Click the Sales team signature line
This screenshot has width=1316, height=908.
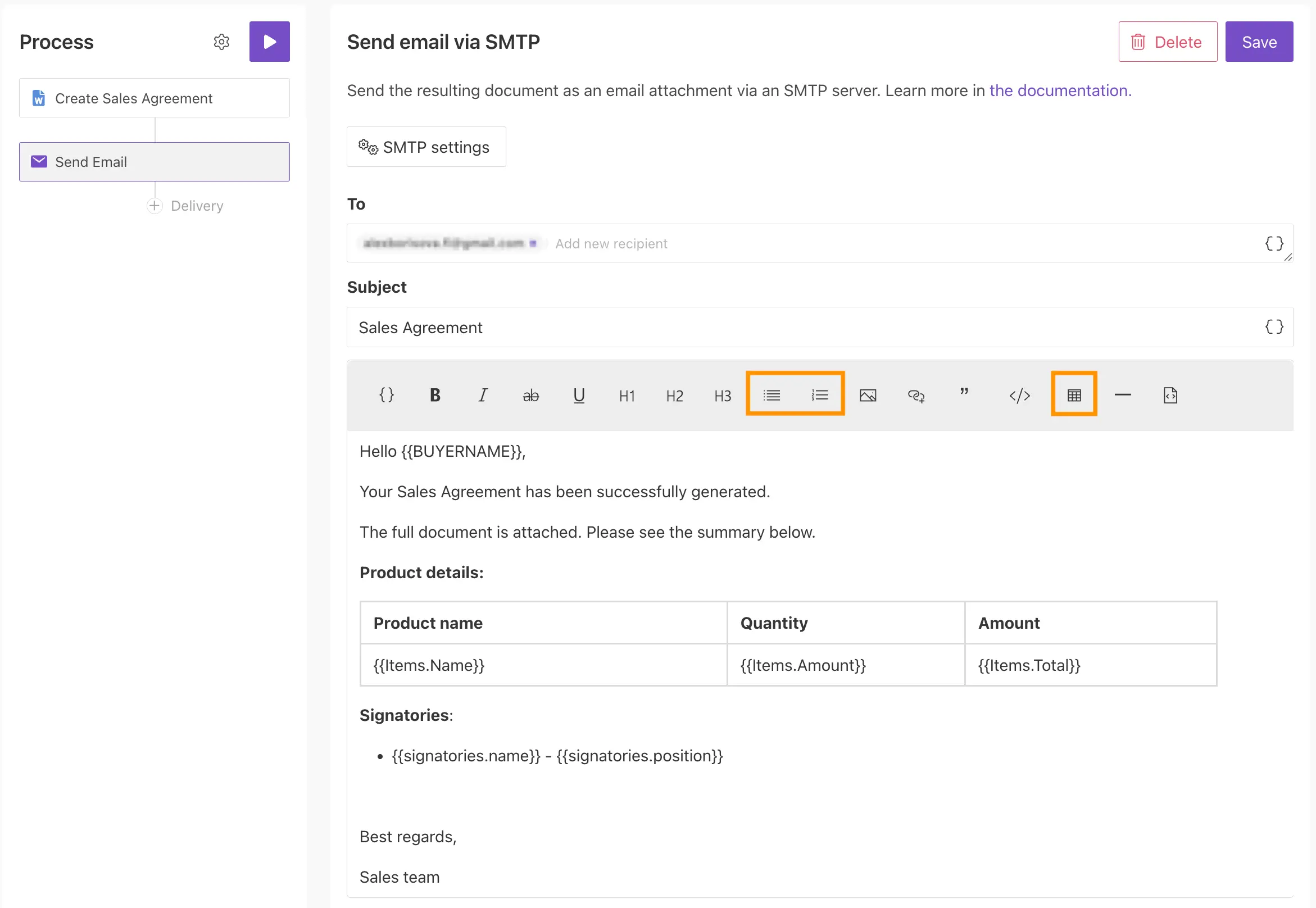[x=400, y=877]
